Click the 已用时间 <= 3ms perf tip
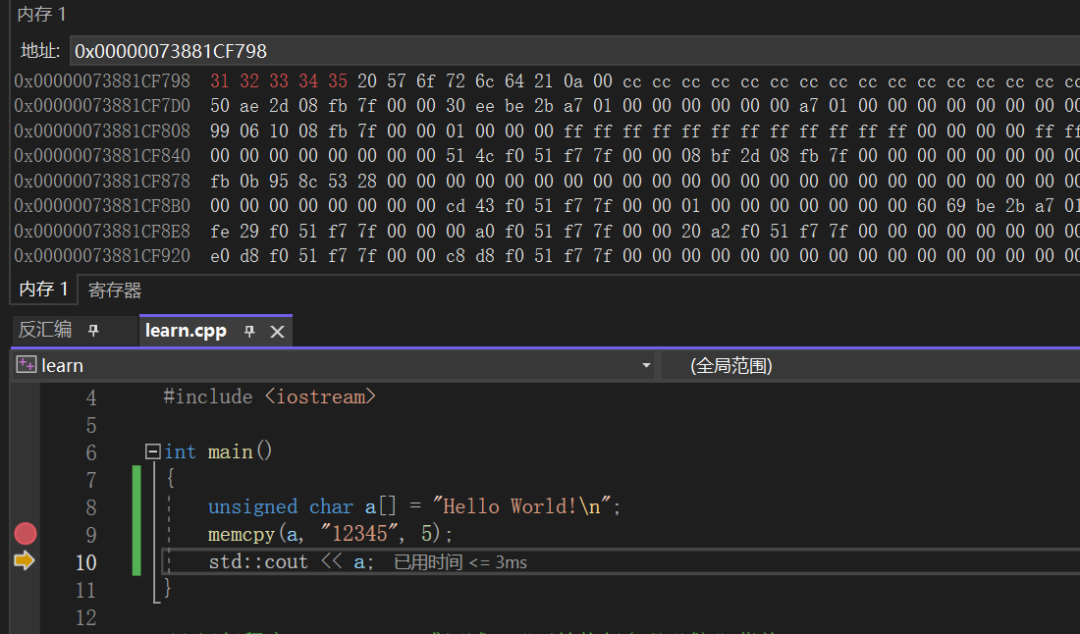1080x634 pixels. click(461, 562)
